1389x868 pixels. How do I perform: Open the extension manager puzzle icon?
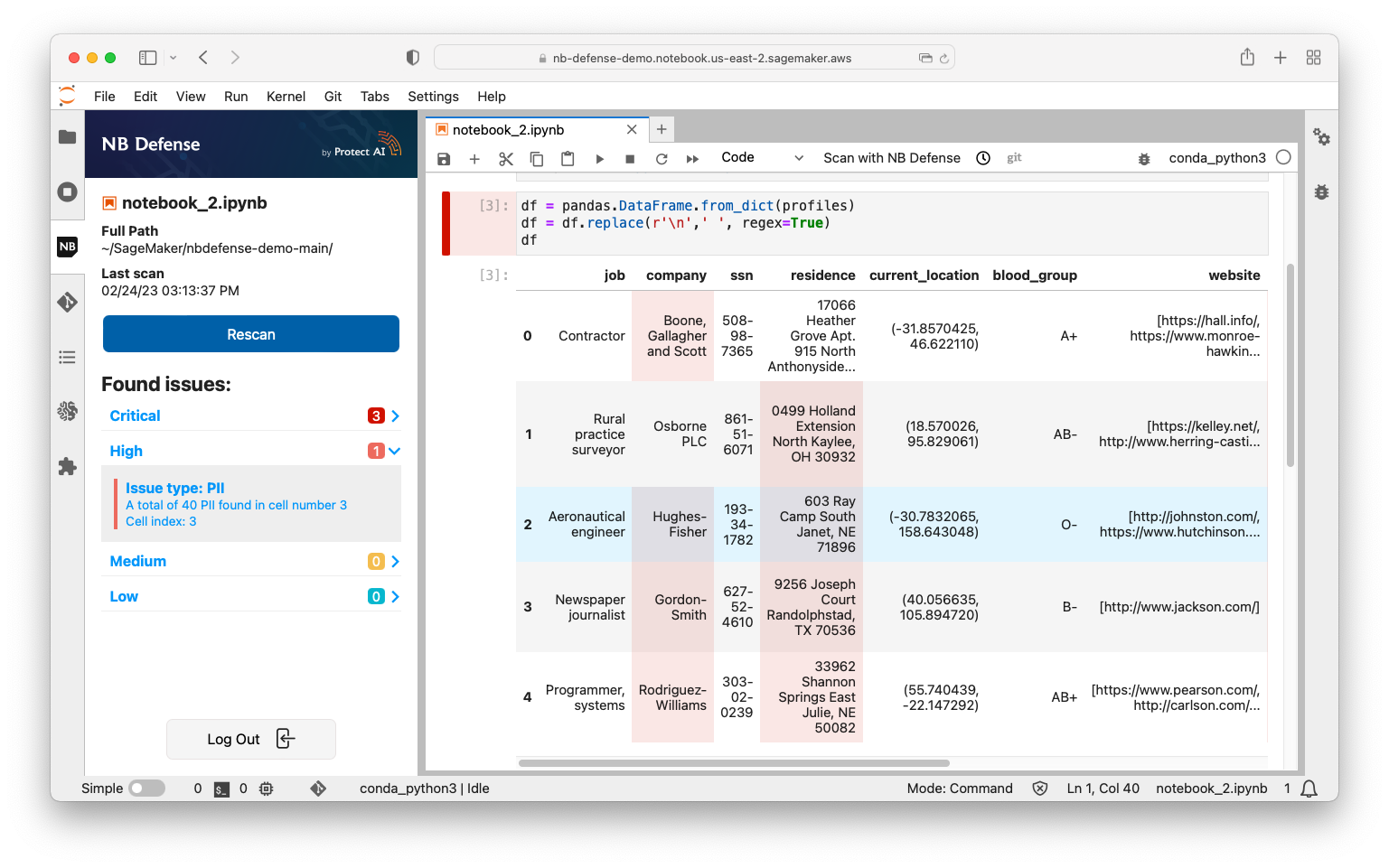point(68,467)
